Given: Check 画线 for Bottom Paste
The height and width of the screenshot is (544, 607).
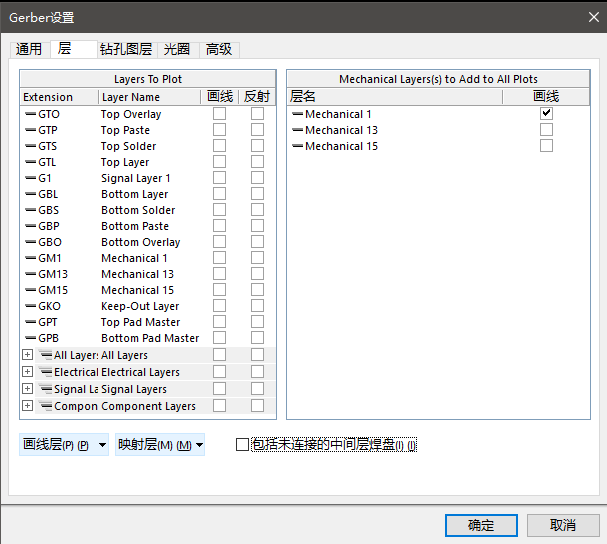Looking at the screenshot, I should click(219, 226).
